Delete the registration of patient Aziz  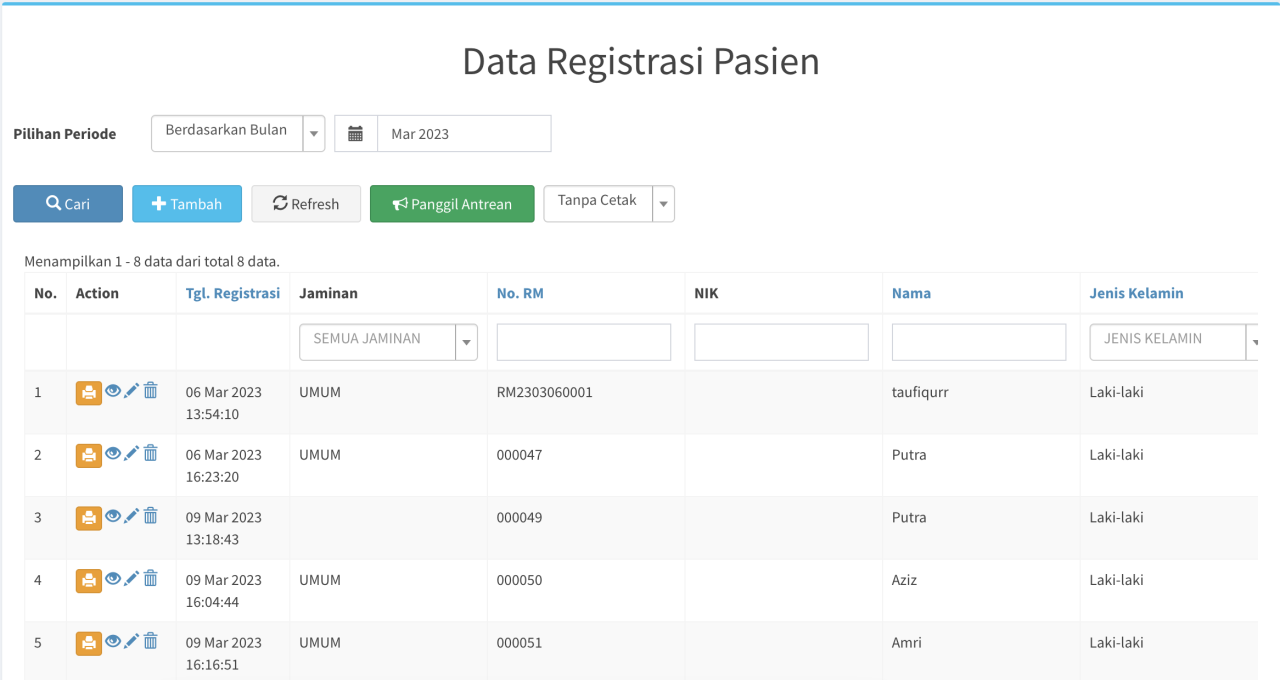tap(150, 578)
